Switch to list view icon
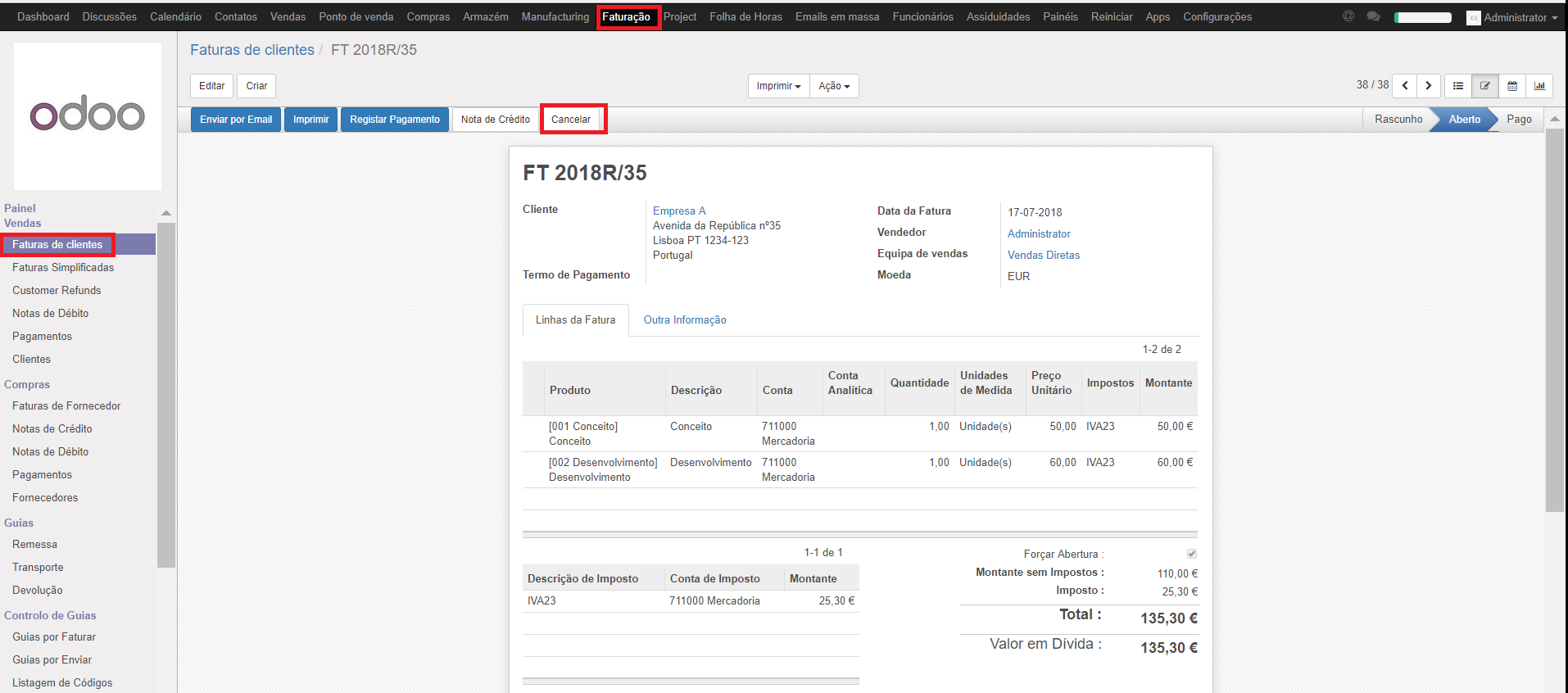The width and height of the screenshot is (1568, 693). 1458,86
